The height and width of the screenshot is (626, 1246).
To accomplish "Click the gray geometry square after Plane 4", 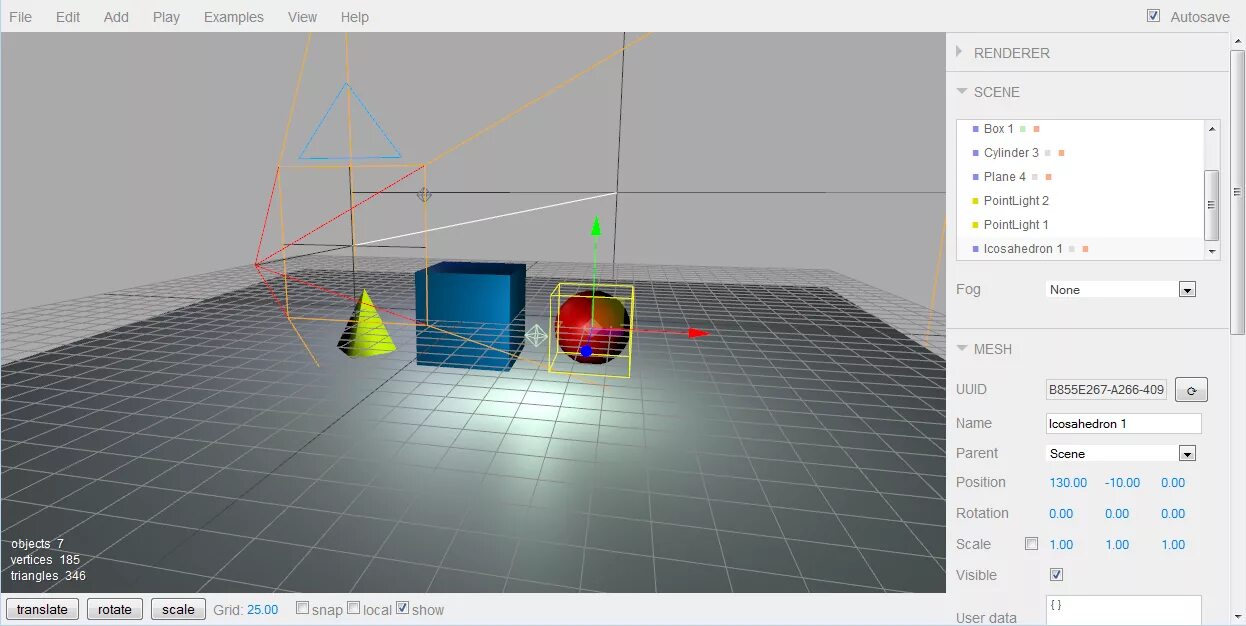I will 1035,177.
